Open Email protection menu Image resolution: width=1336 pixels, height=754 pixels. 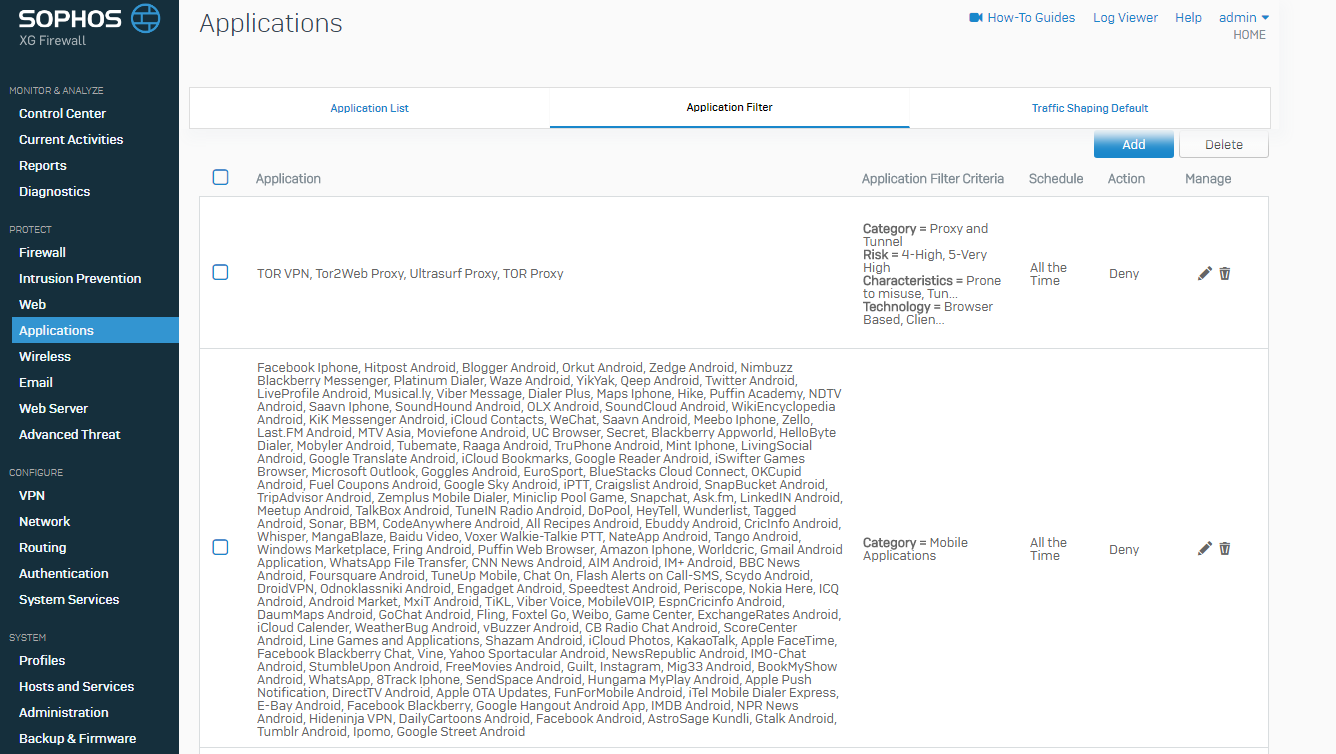coord(36,383)
